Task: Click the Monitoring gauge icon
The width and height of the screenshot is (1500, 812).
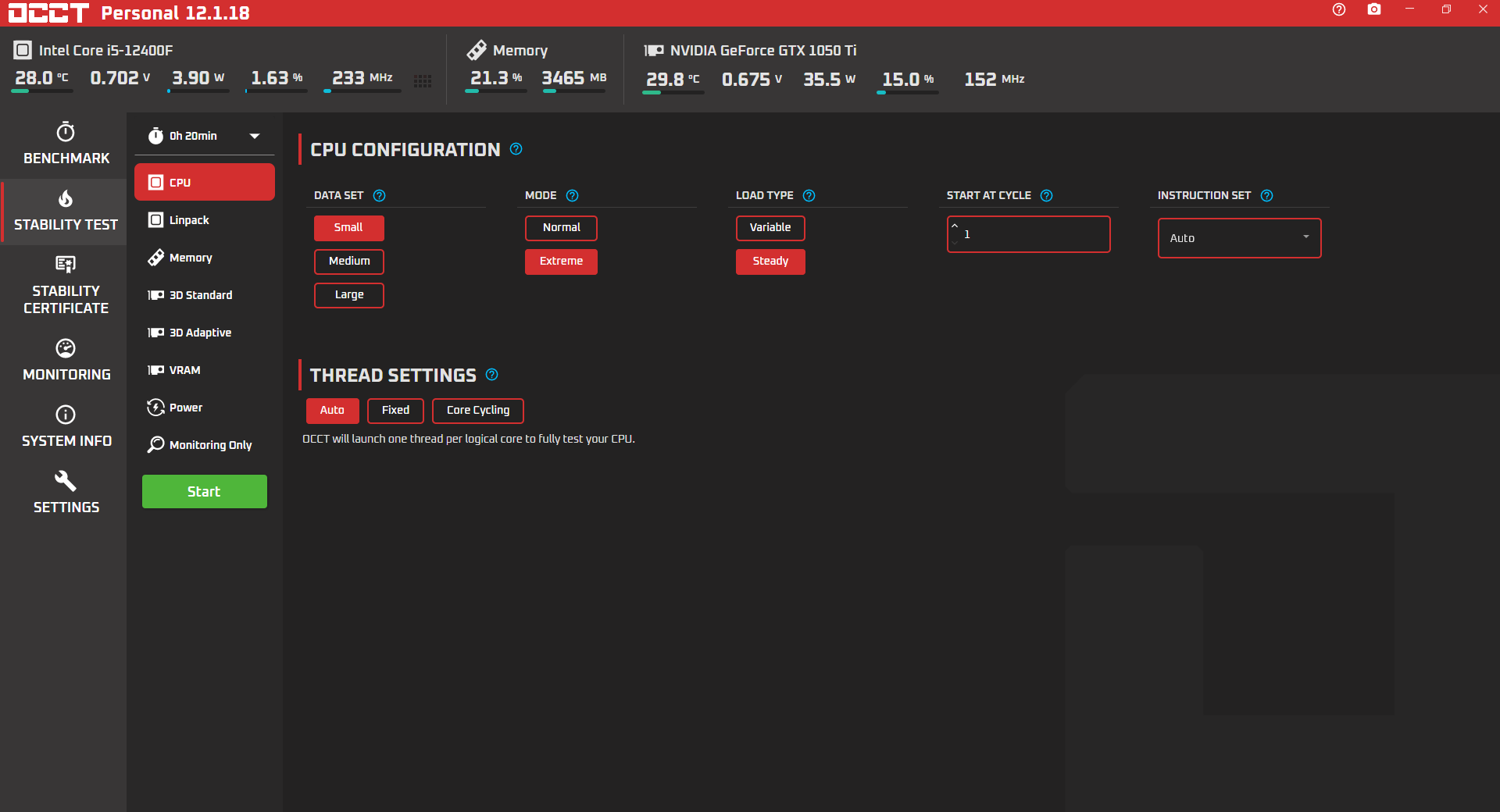Action: coord(66,347)
